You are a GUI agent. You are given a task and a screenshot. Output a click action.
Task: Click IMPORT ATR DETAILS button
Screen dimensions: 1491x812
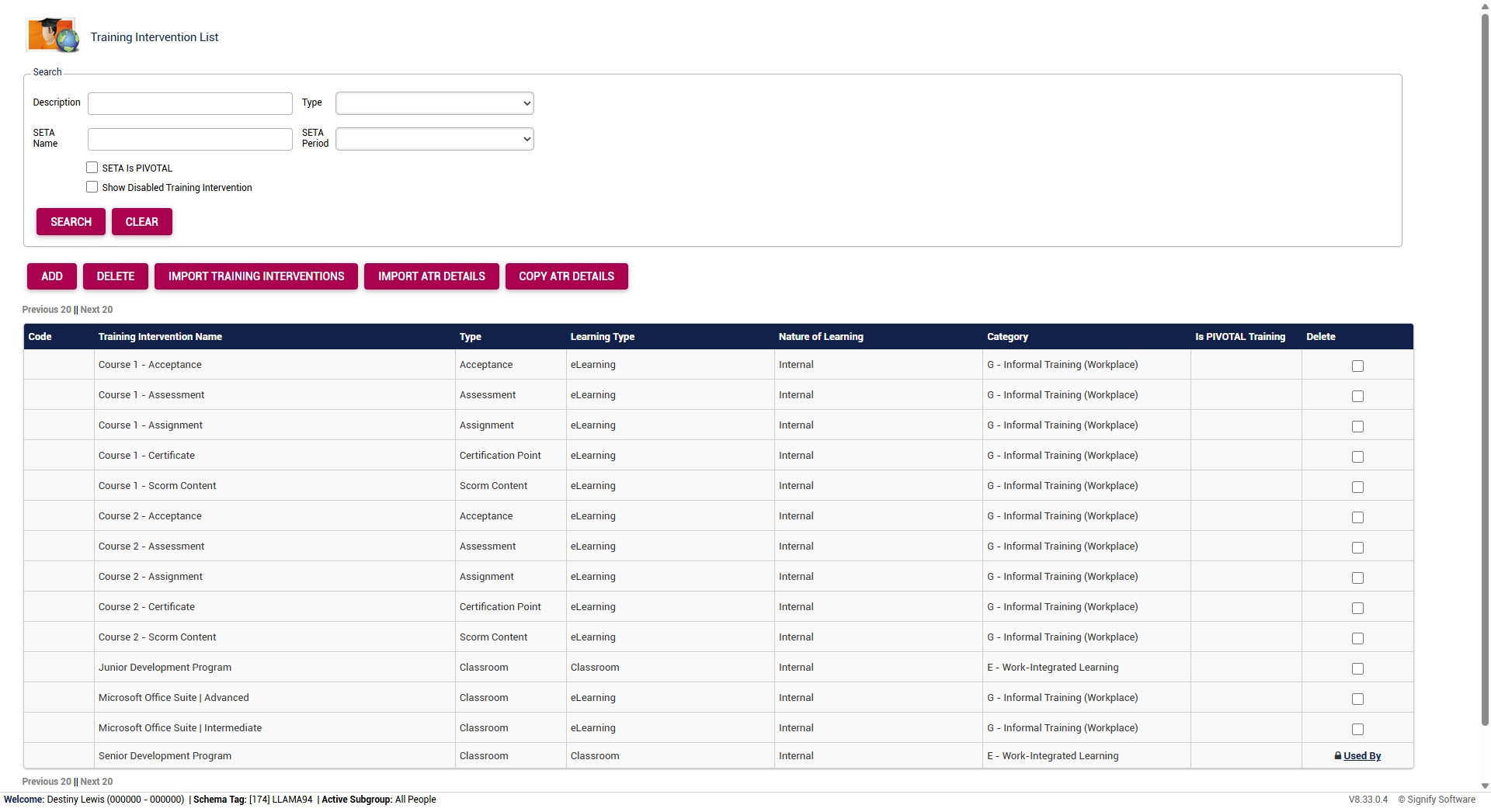pos(432,276)
